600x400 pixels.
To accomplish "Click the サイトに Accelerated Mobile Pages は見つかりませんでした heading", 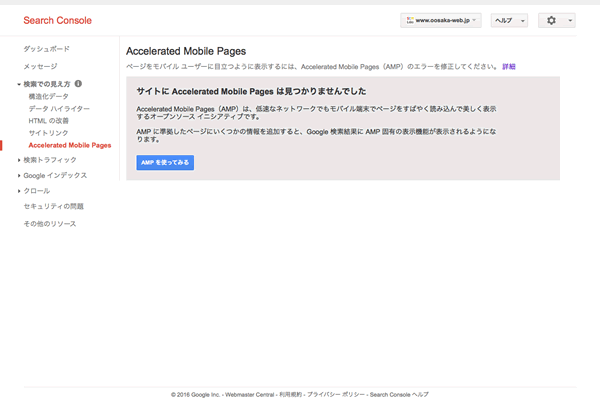I will click(x=251, y=91).
